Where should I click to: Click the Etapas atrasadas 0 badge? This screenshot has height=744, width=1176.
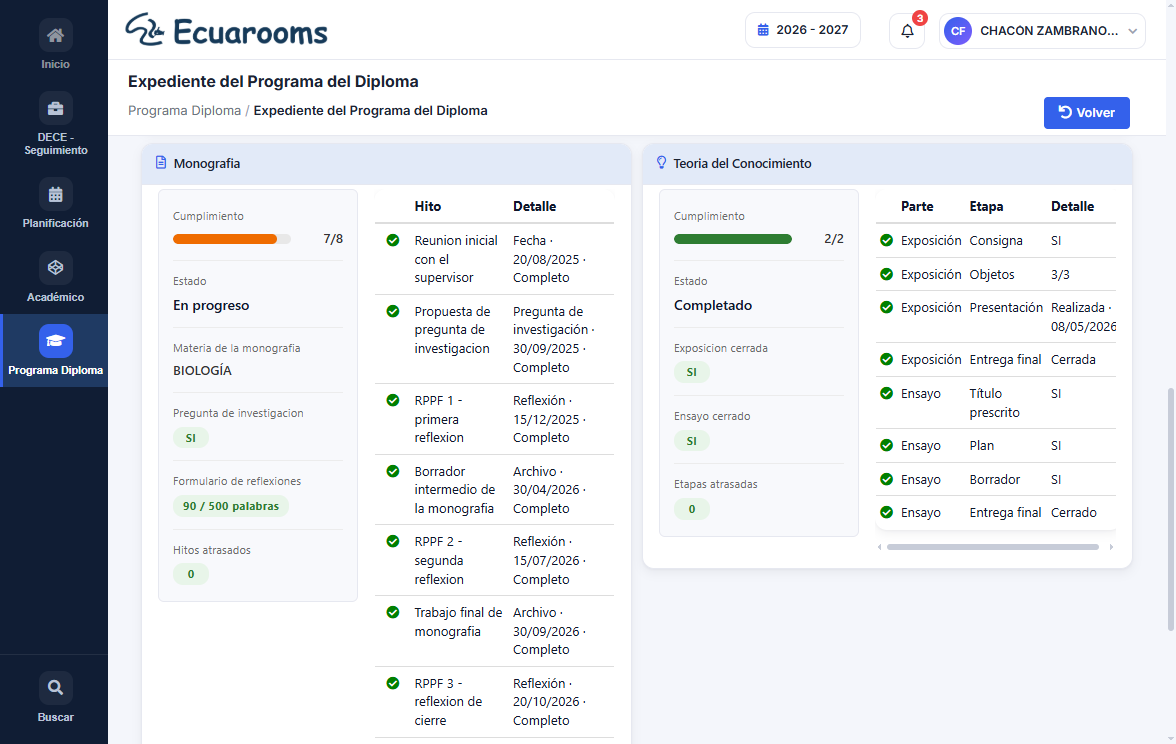(x=692, y=509)
